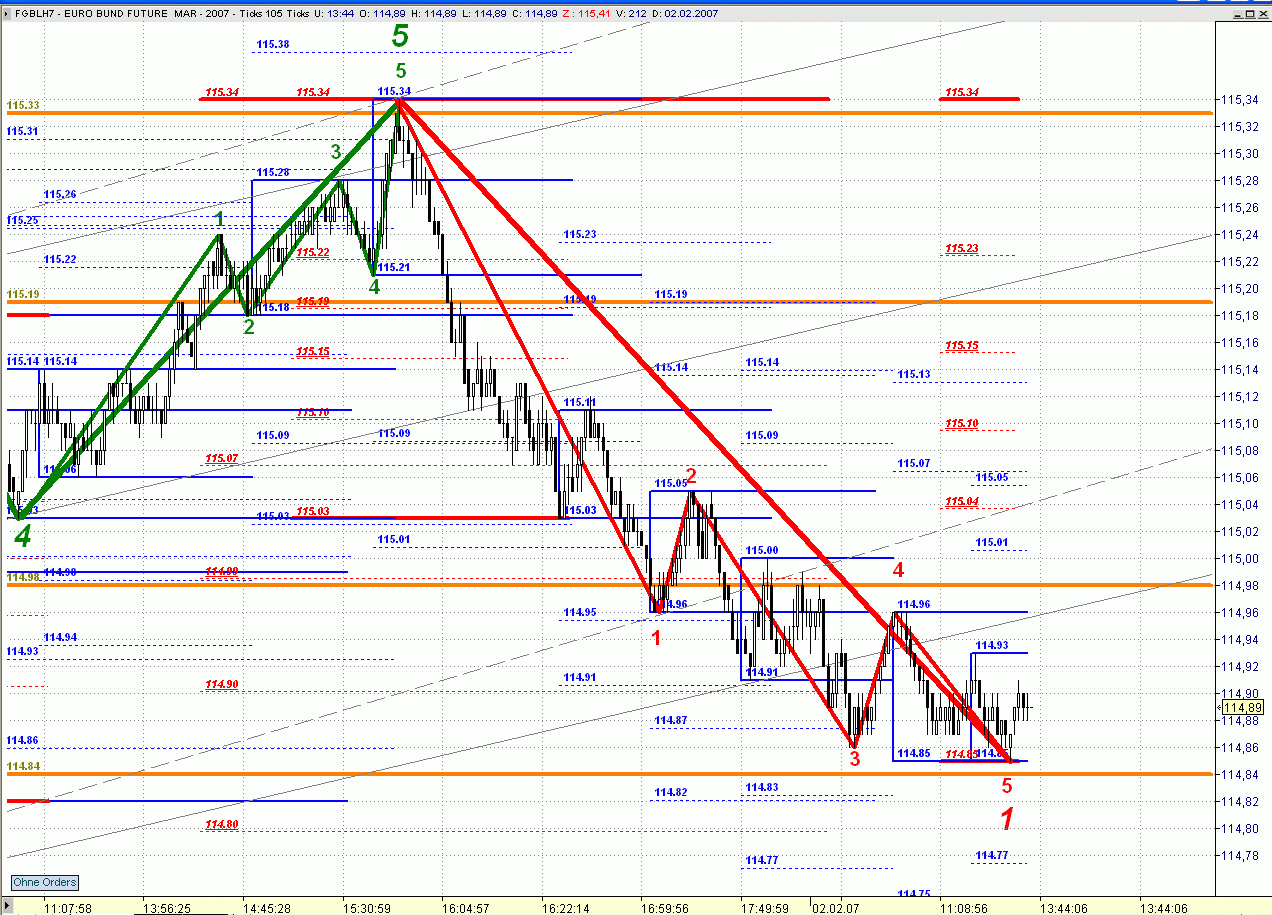Click the 11:07:58 time axis label
Screen dimensions: 1272x915
[69, 908]
